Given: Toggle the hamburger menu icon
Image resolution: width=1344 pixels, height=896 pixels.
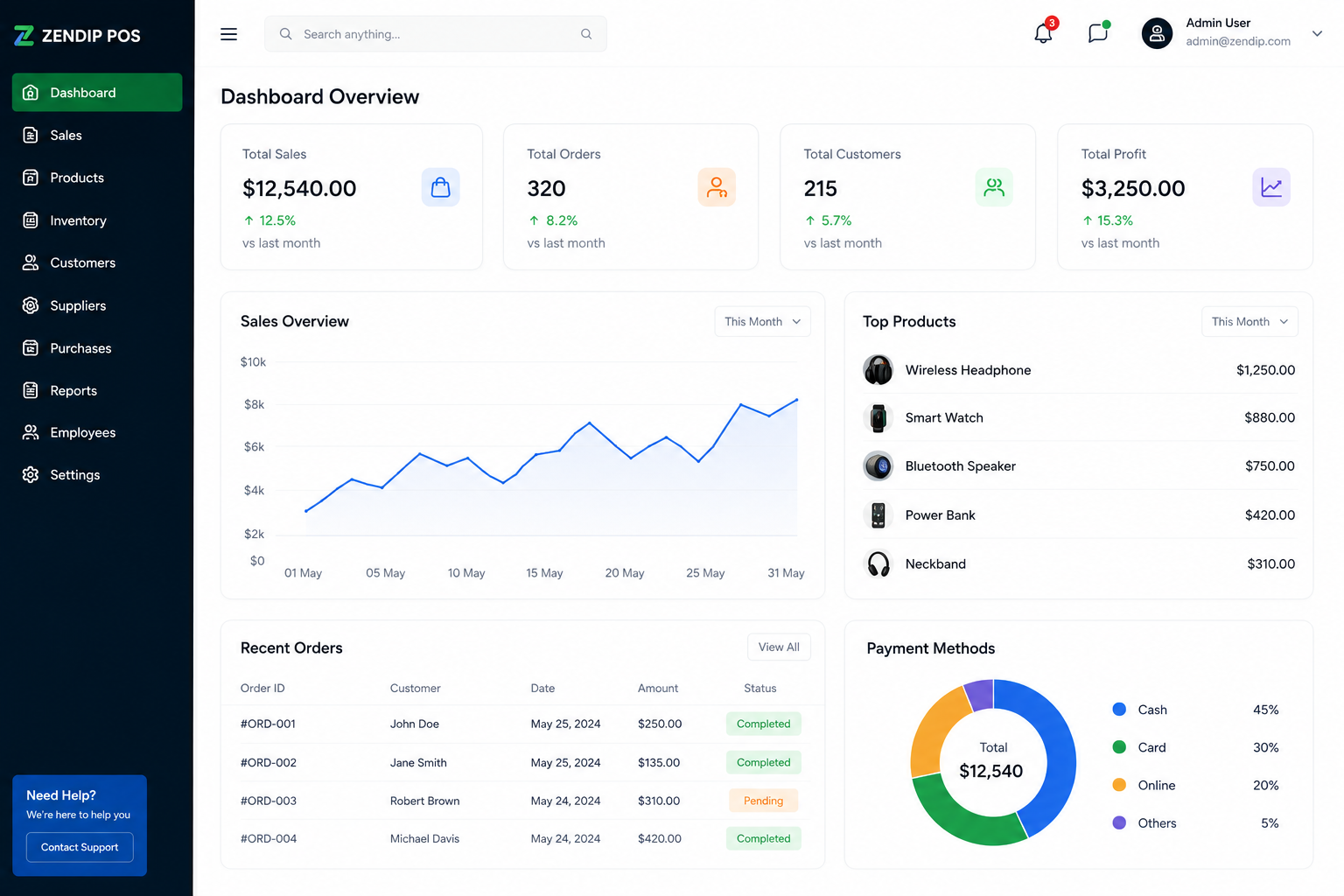Looking at the screenshot, I should (x=228, y=34).
